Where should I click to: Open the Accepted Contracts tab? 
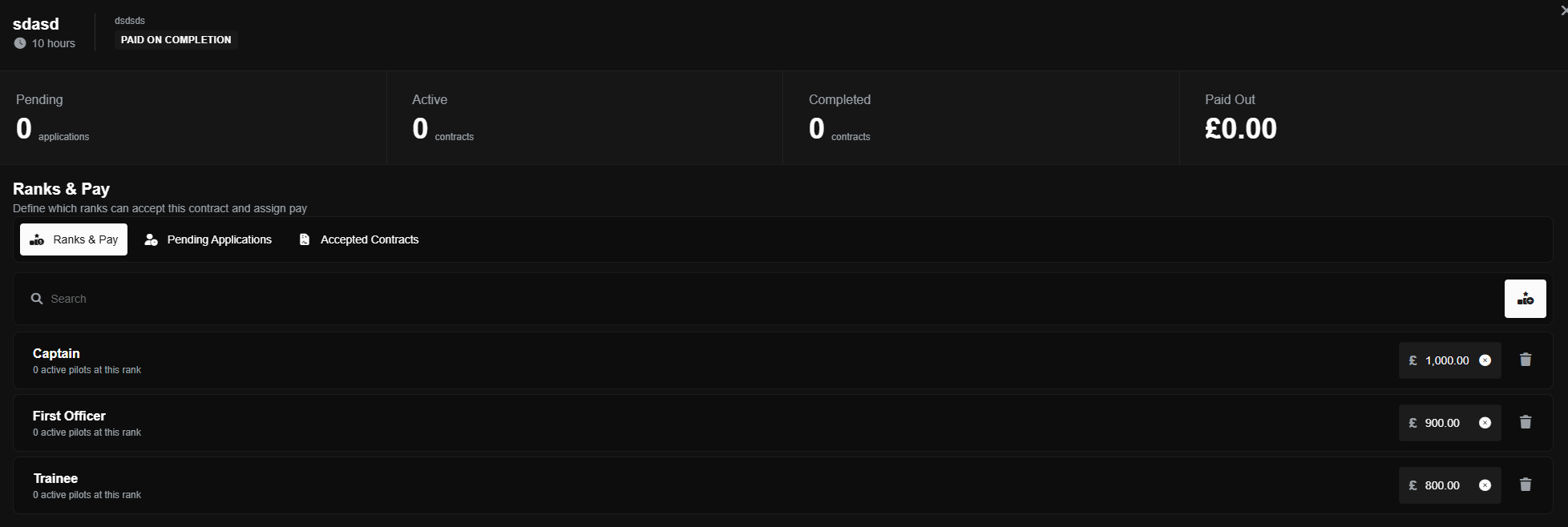[x=359, y=239]
